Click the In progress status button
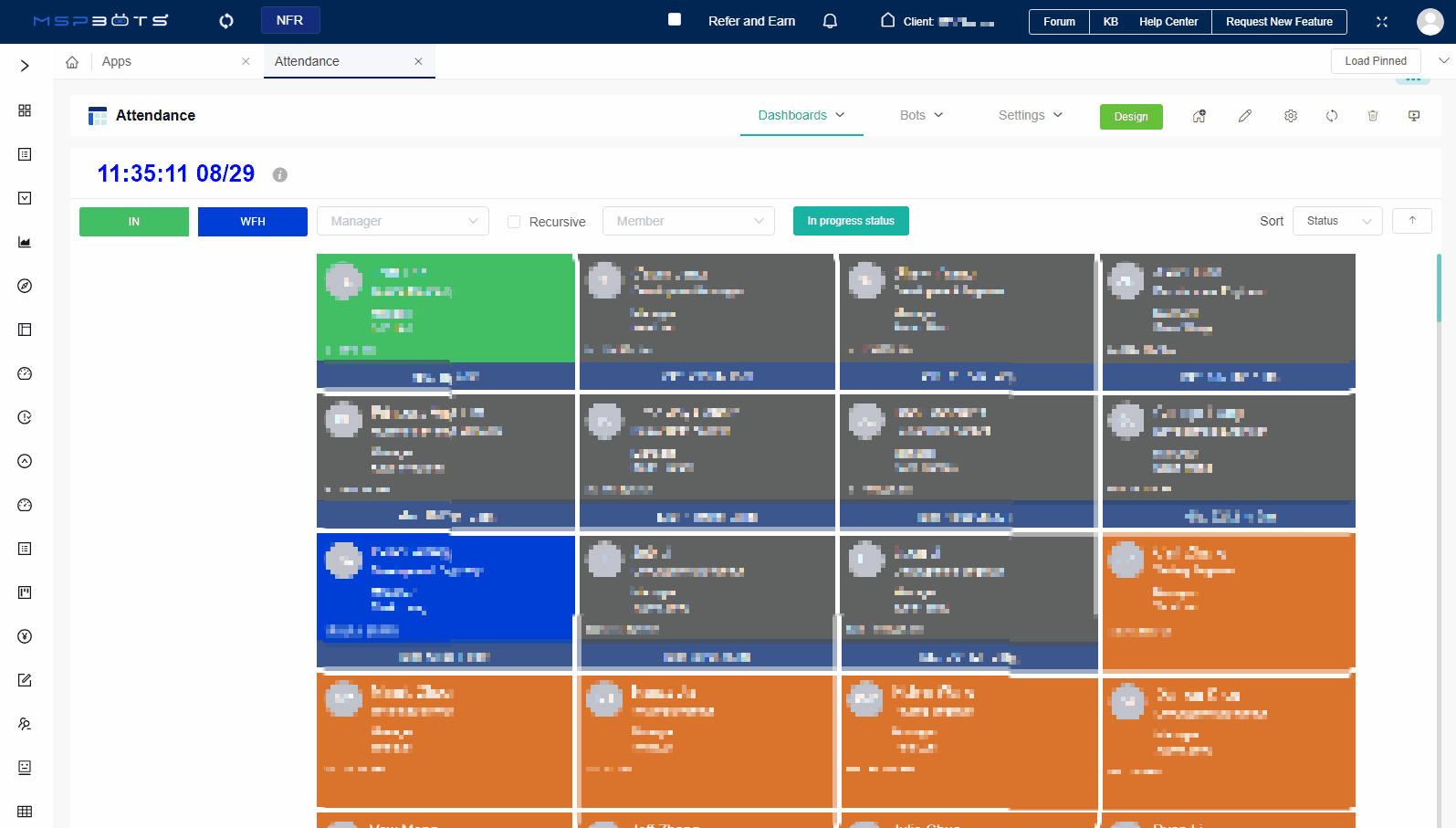Image resolution: width=1456 pixels, height=828 pixels. [x=850, y=221]
